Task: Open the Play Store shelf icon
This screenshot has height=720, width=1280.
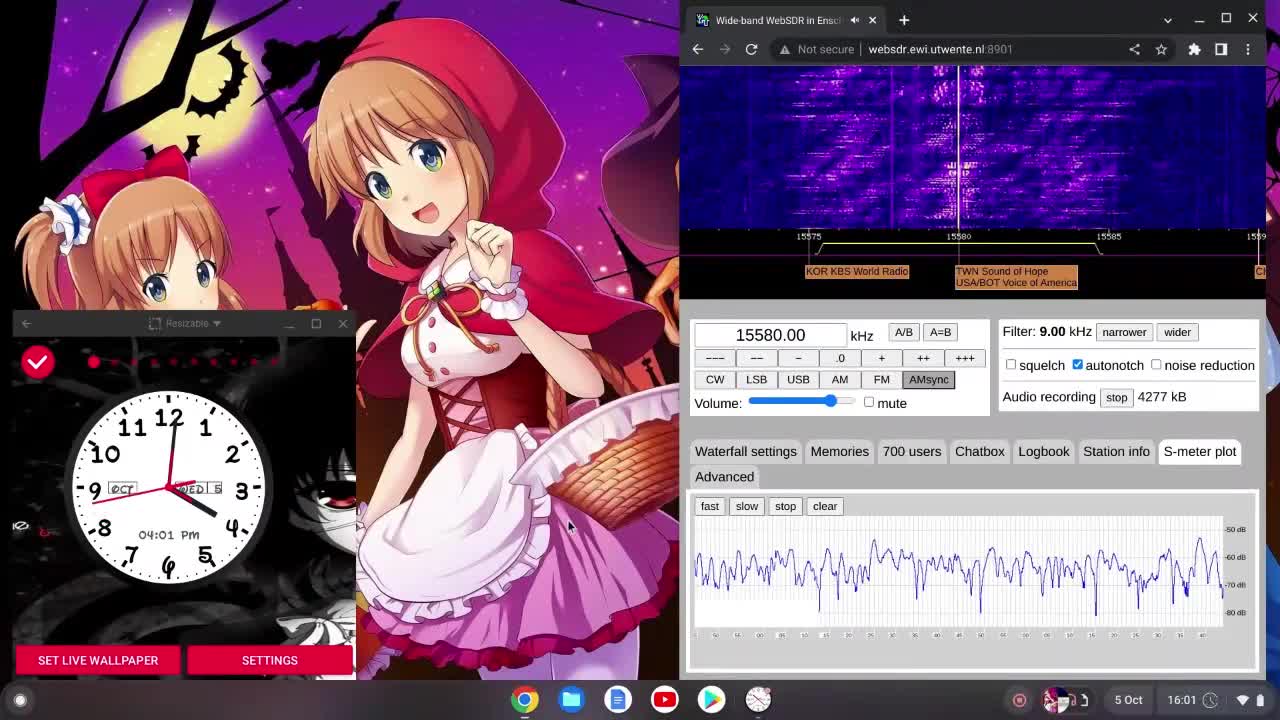Action: tap(711, 699)
